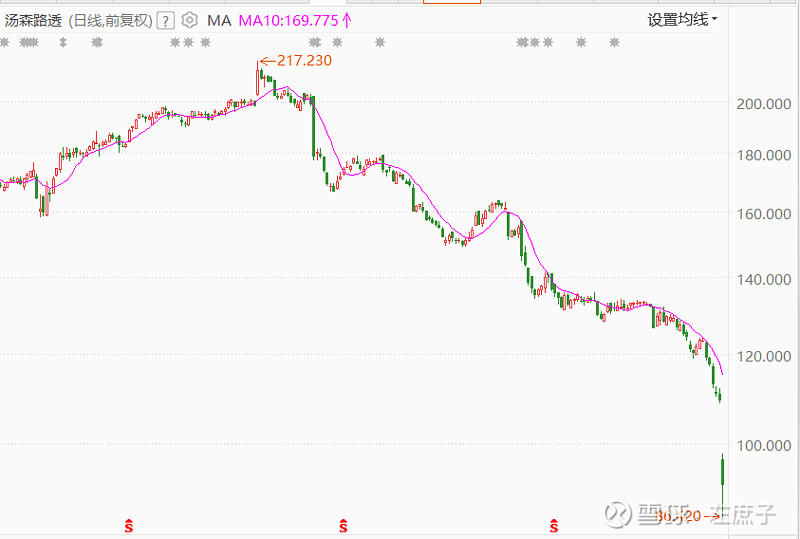Select the leftmost gray event marker on top
Viewport: 800px width, 539px height.
pyautogui.click(x=4, y=42)
